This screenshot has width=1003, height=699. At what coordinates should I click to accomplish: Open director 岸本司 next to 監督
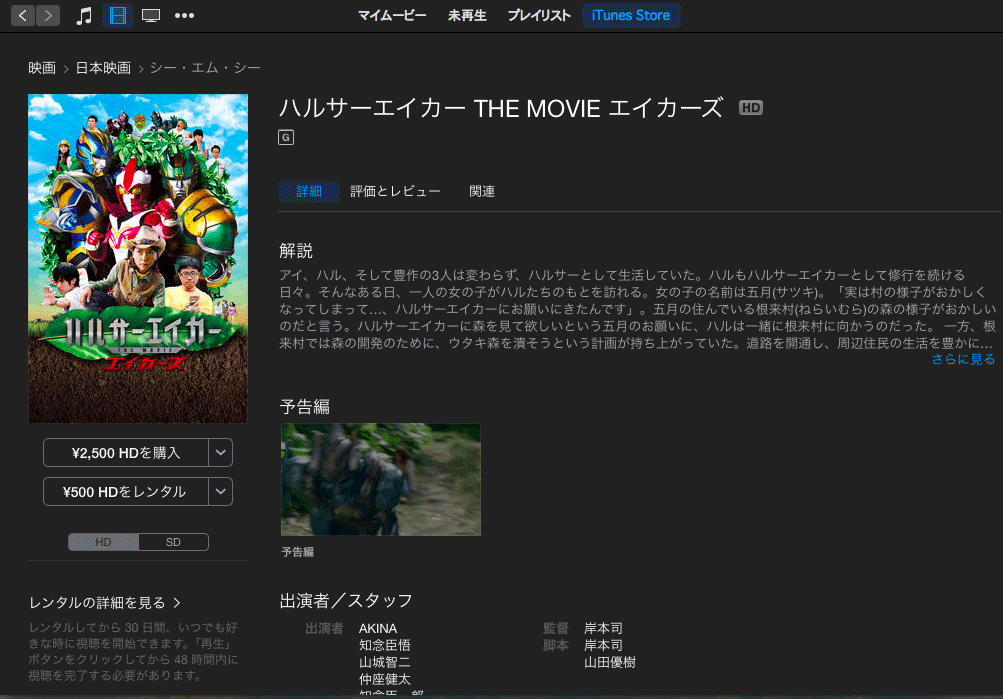tap(603, 629)
